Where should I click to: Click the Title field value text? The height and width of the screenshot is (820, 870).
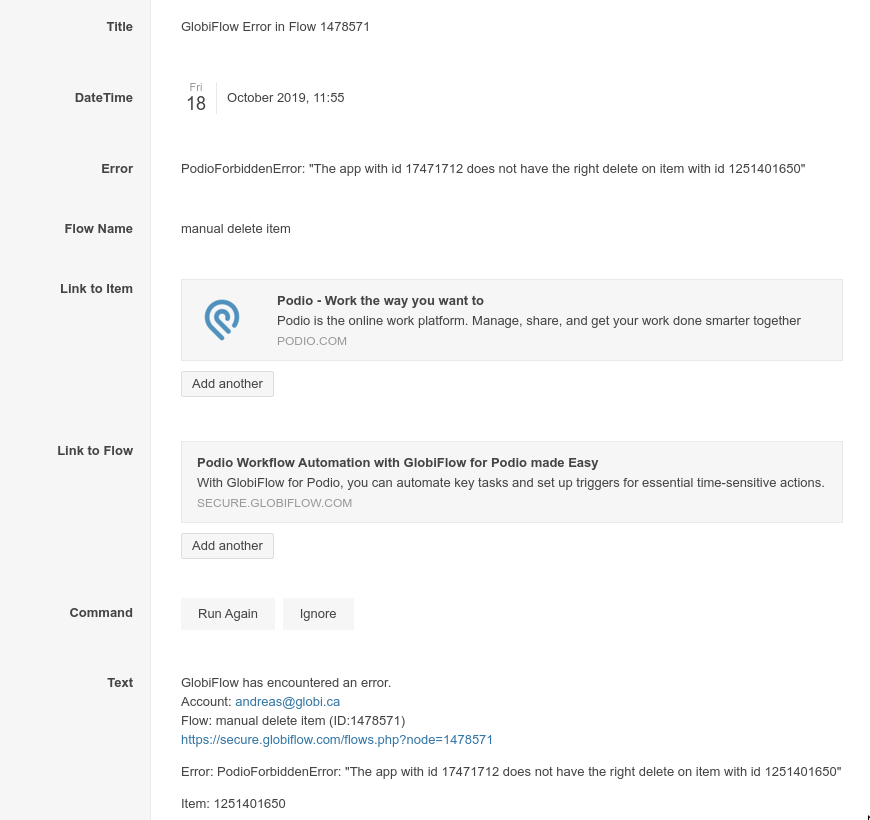point(275,27)
